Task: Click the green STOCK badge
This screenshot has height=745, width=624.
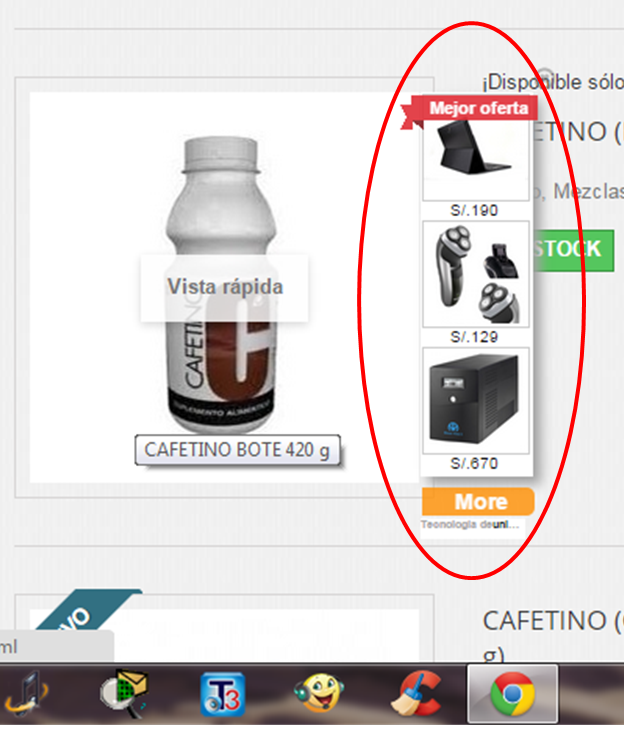Action: 574,250
